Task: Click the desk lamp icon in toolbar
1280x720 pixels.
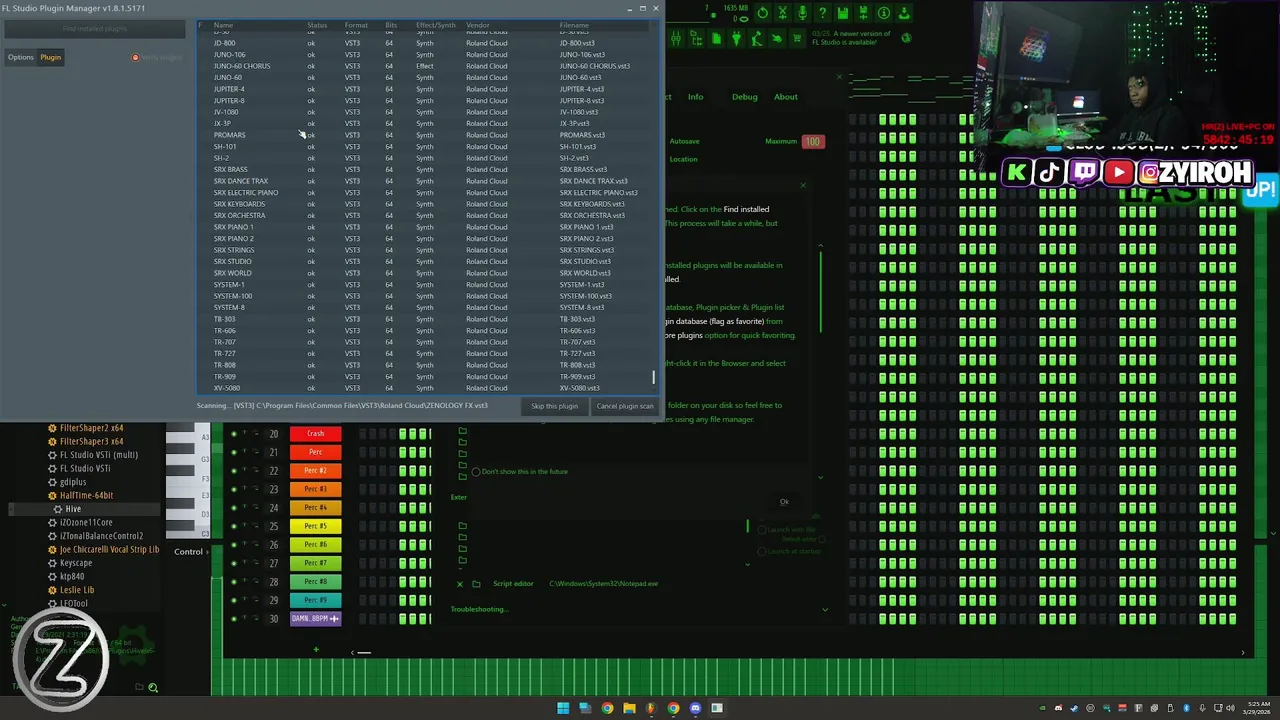Action: 756,38
